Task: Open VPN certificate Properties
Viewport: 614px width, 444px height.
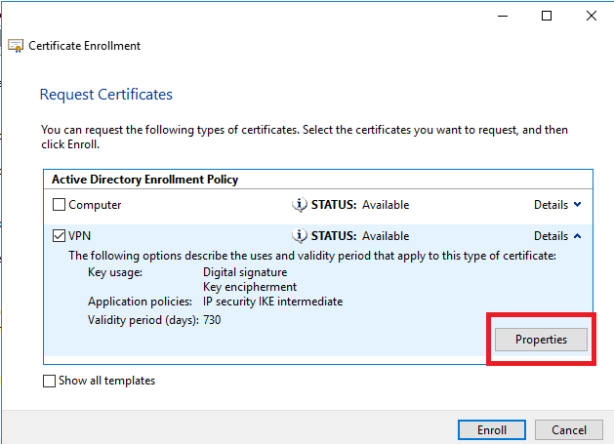Action: tap(541, 339)
